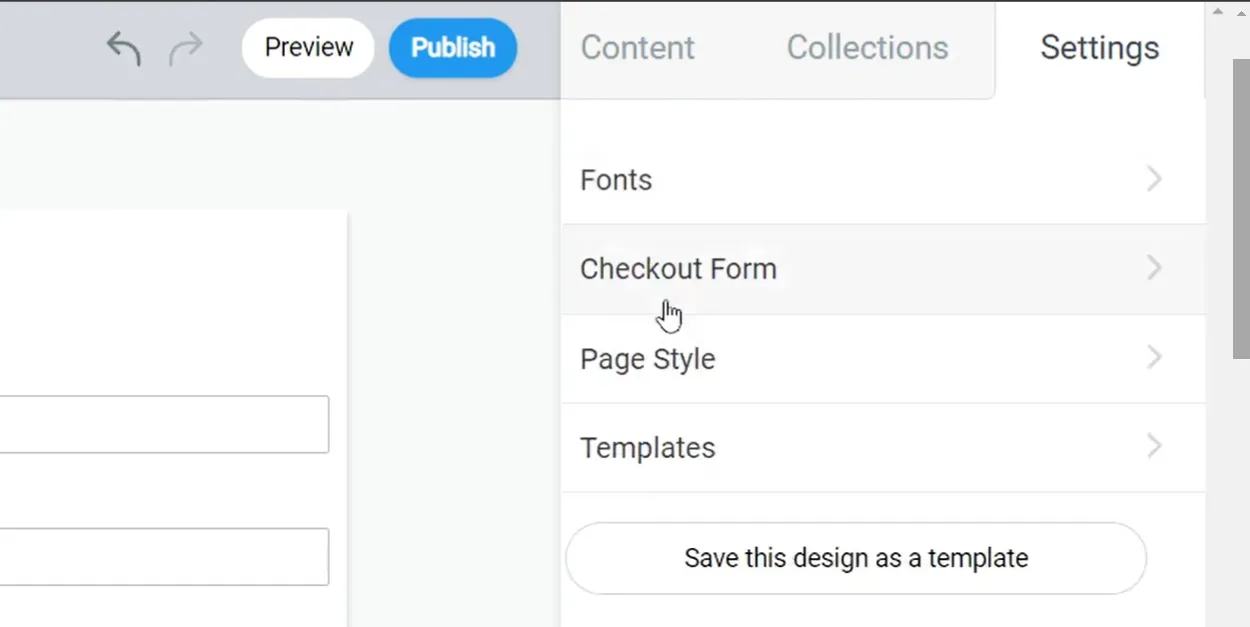Expand Templates via chevron arrow
Viewport: 1250px width, 627px height.
(x=1154, y=446)
